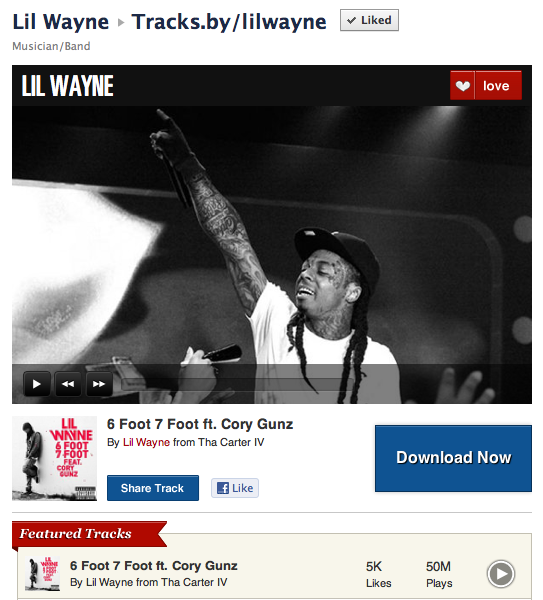Click the breadcrumb arrow between the titles
Viewport: 543px width, 600px height.
pyautogui.click(x=121, y=23)
